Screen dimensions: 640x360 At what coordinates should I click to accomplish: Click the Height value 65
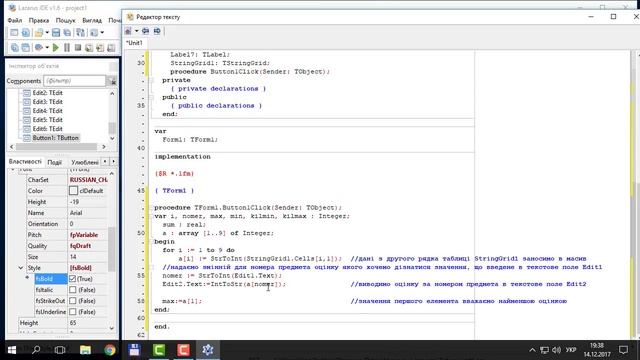73,323
